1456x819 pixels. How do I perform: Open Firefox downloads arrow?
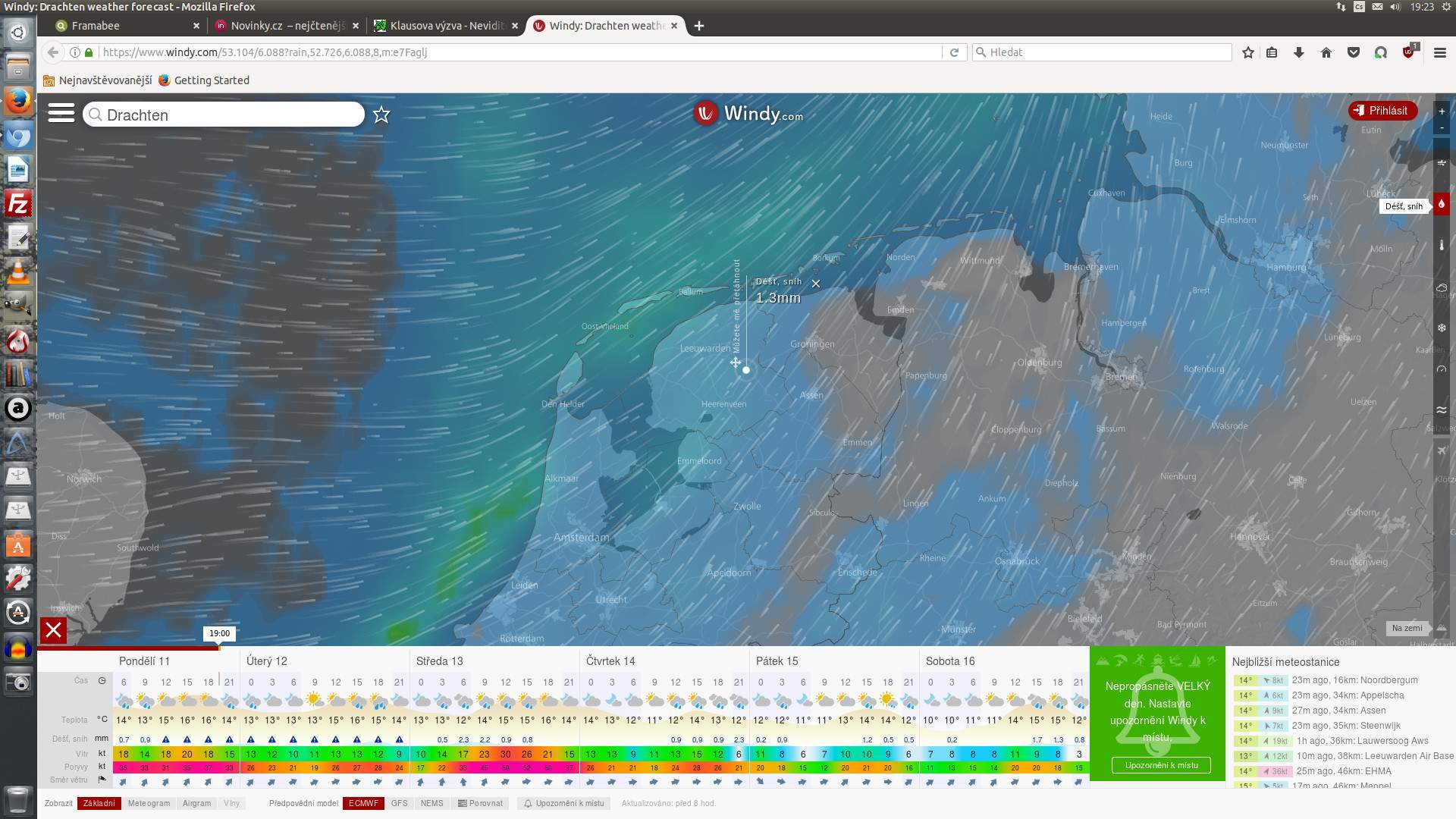click(1298, 52)
